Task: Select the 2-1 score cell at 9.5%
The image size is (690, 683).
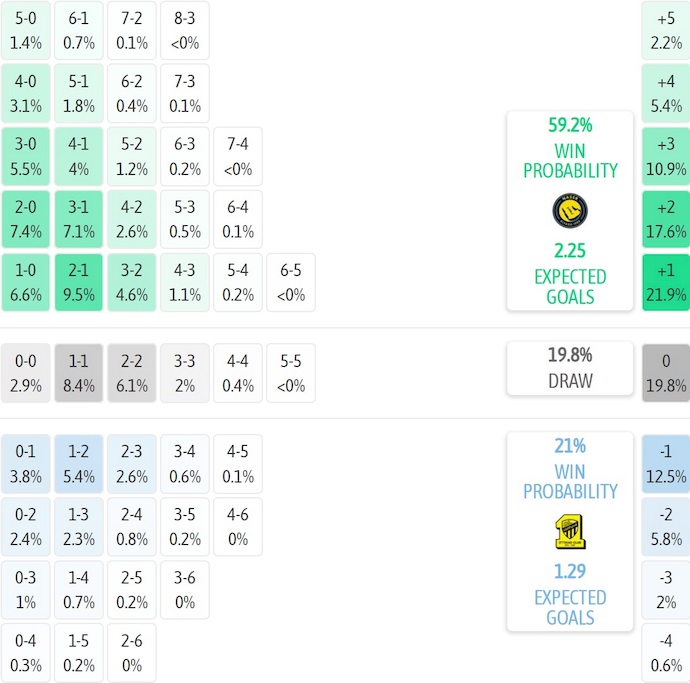Action: (79, 282)
